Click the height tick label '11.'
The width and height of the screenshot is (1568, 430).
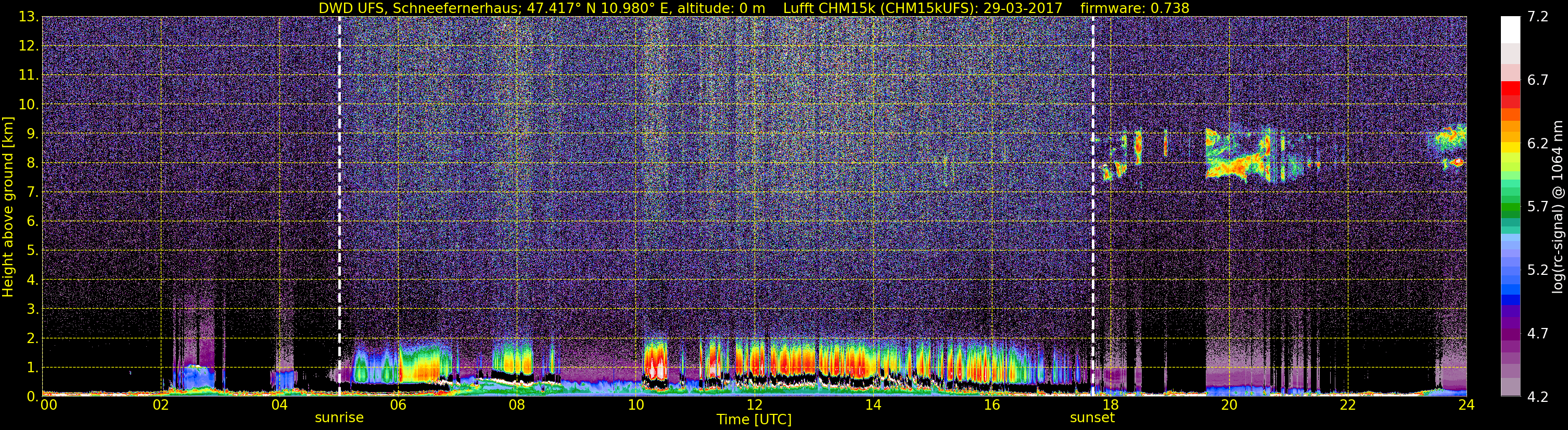click(x=28, y=75)
